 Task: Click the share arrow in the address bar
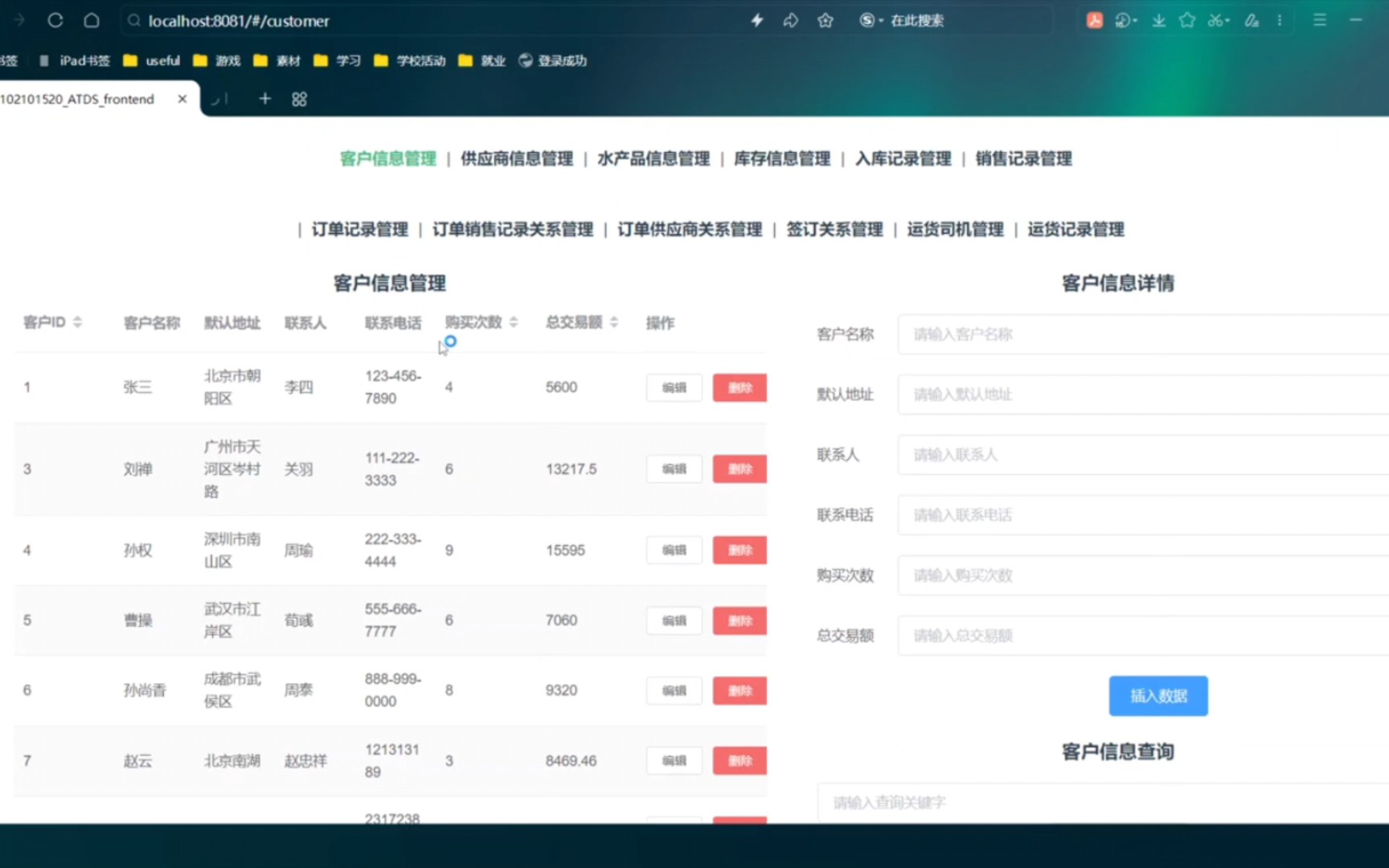(791, 20)
